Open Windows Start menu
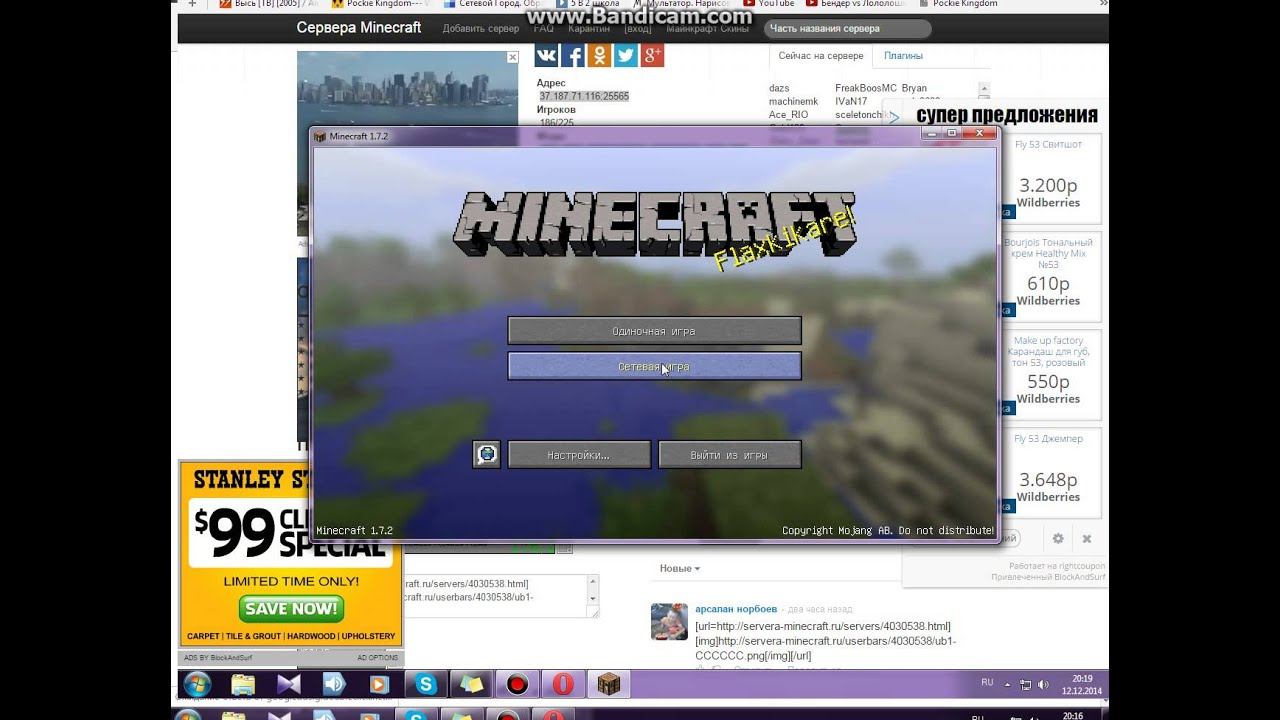Viewport: 1280px width, 720px height. 197,684
